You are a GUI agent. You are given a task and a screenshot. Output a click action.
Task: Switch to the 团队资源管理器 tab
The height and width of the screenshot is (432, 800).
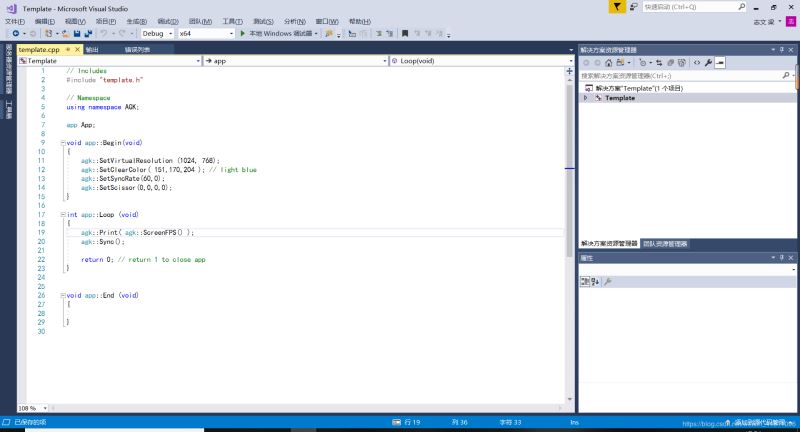click(664, 243)
